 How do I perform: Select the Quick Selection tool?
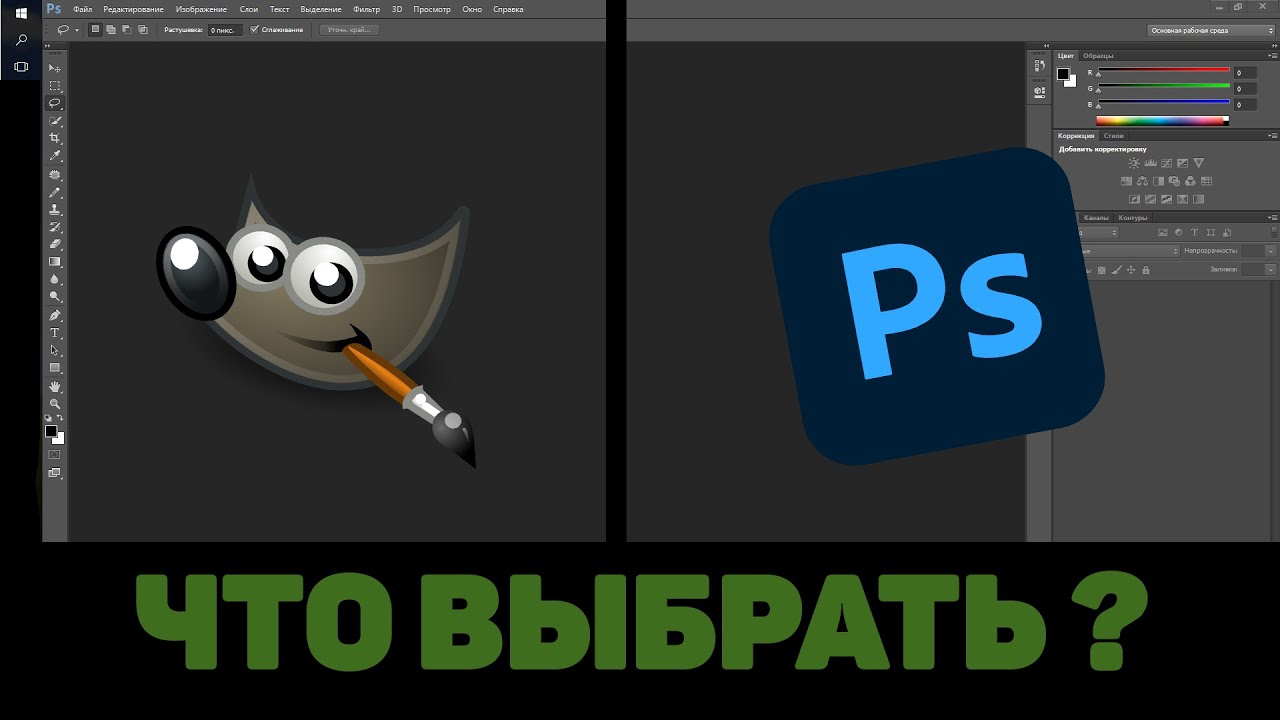coord(55,121)
